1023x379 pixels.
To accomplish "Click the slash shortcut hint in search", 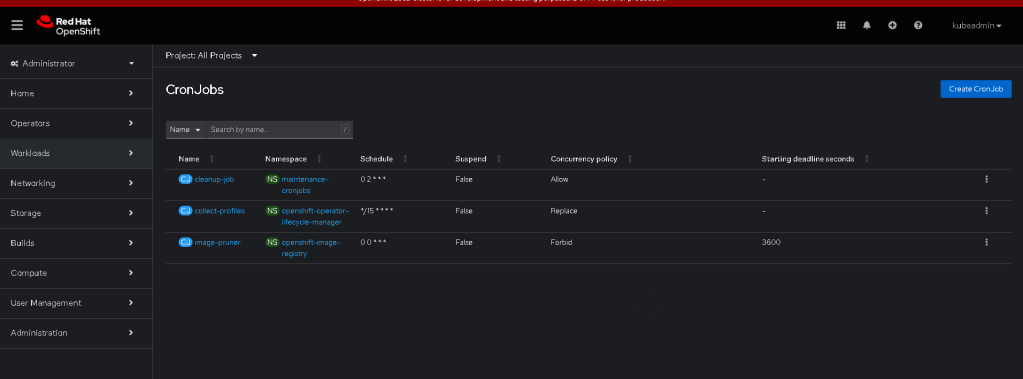I will [x=344, y=130].
